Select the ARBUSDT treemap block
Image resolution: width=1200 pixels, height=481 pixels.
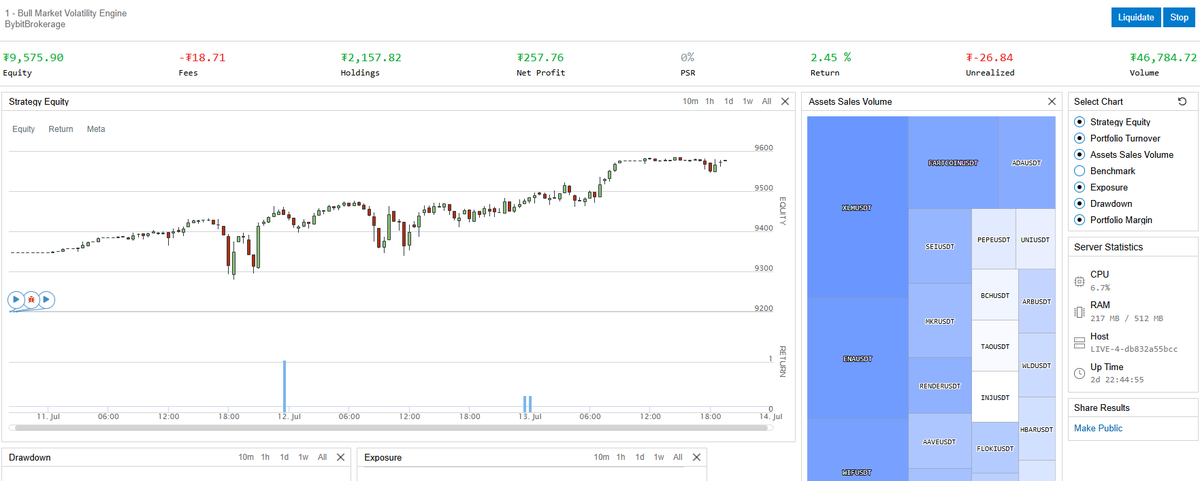1037,301
